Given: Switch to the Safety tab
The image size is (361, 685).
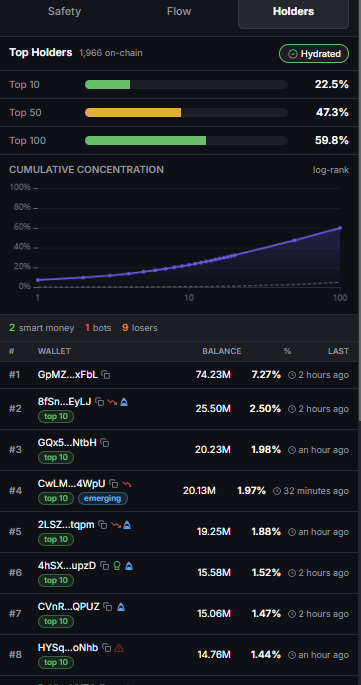Looking at the screenshot, I should tap(64, 11).
